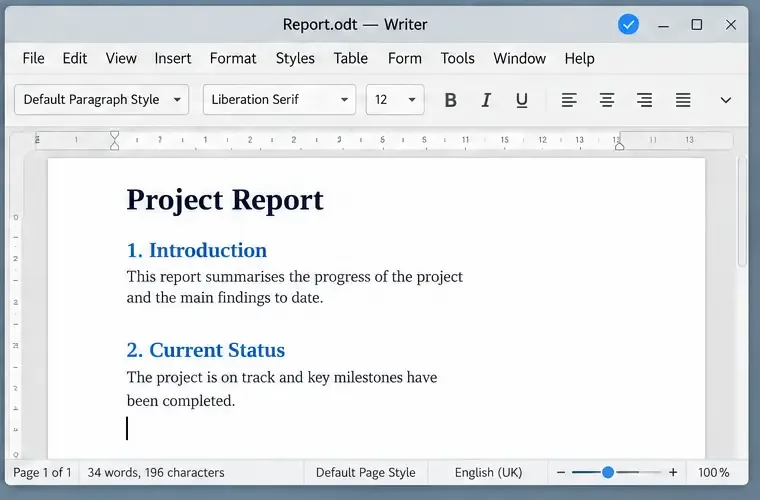This screenshot has height=500, width=760.
Task: Click the right indent marker on ruler
Action: tap(619, 146)
